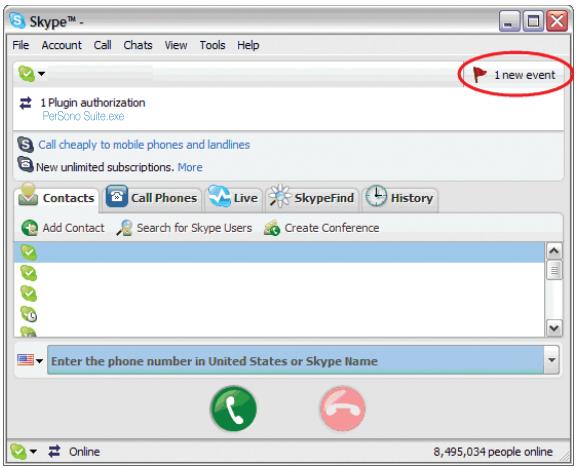Open the Call menu
576x468 pixels.
point(102,45)
